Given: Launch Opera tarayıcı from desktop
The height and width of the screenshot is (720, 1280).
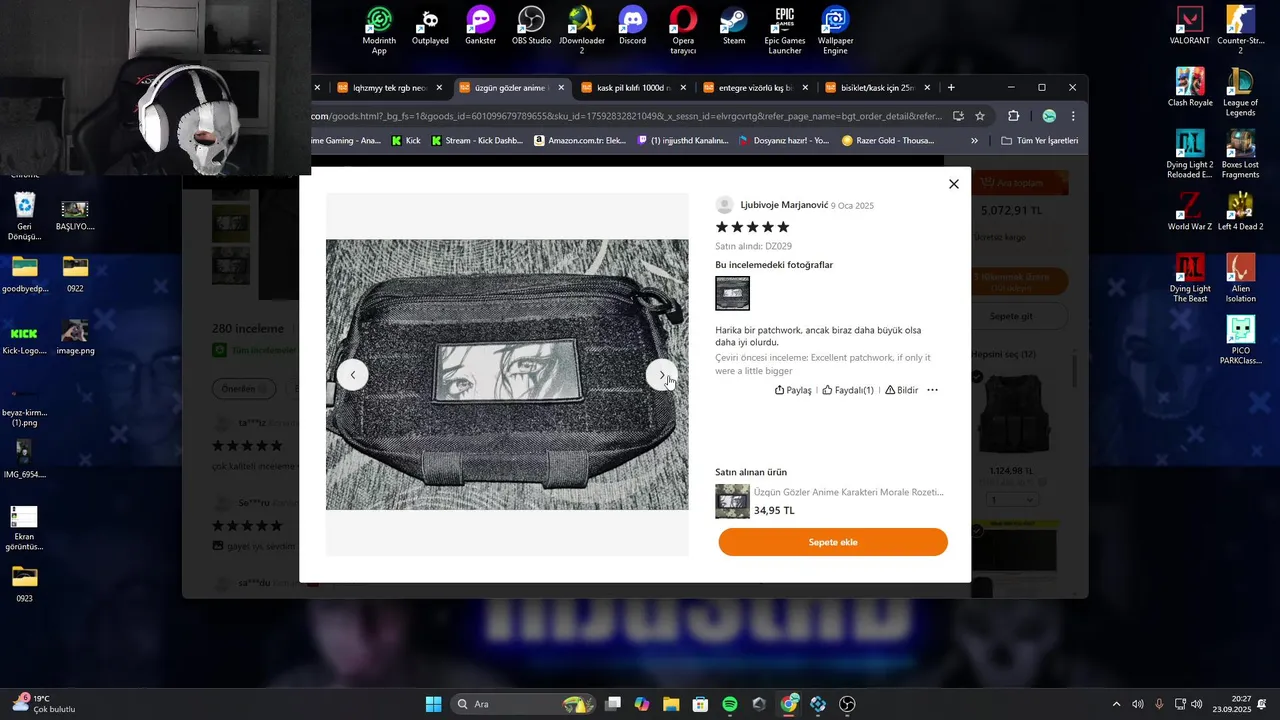Looking at the screenshot, I should [683, 30].
